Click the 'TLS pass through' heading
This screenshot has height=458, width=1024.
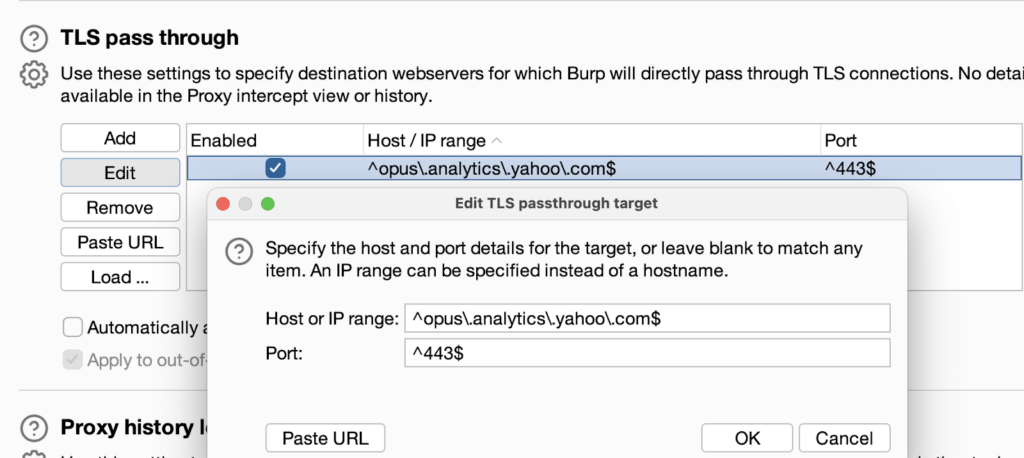pos(150,38)
